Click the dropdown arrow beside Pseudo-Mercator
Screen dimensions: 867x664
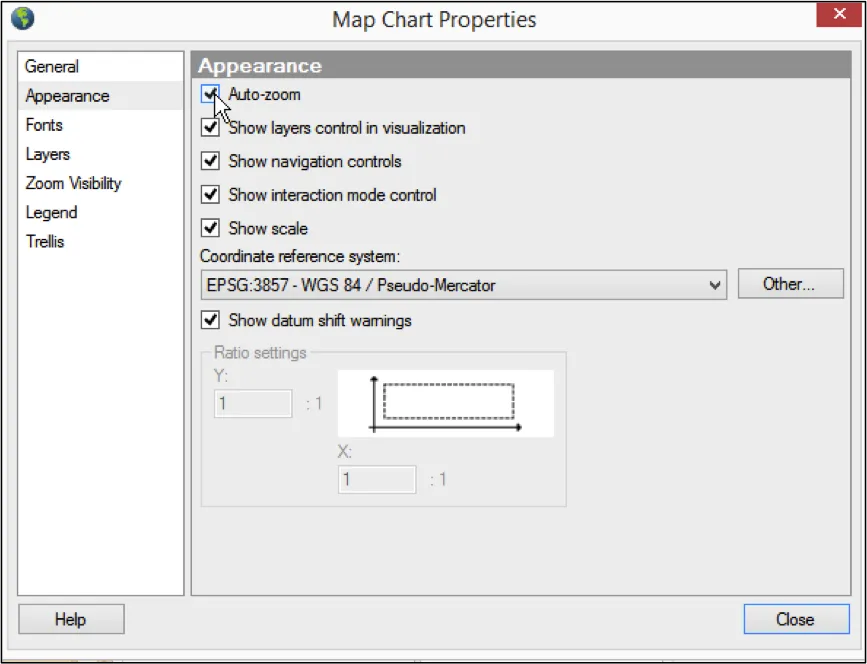pos(715,285)
